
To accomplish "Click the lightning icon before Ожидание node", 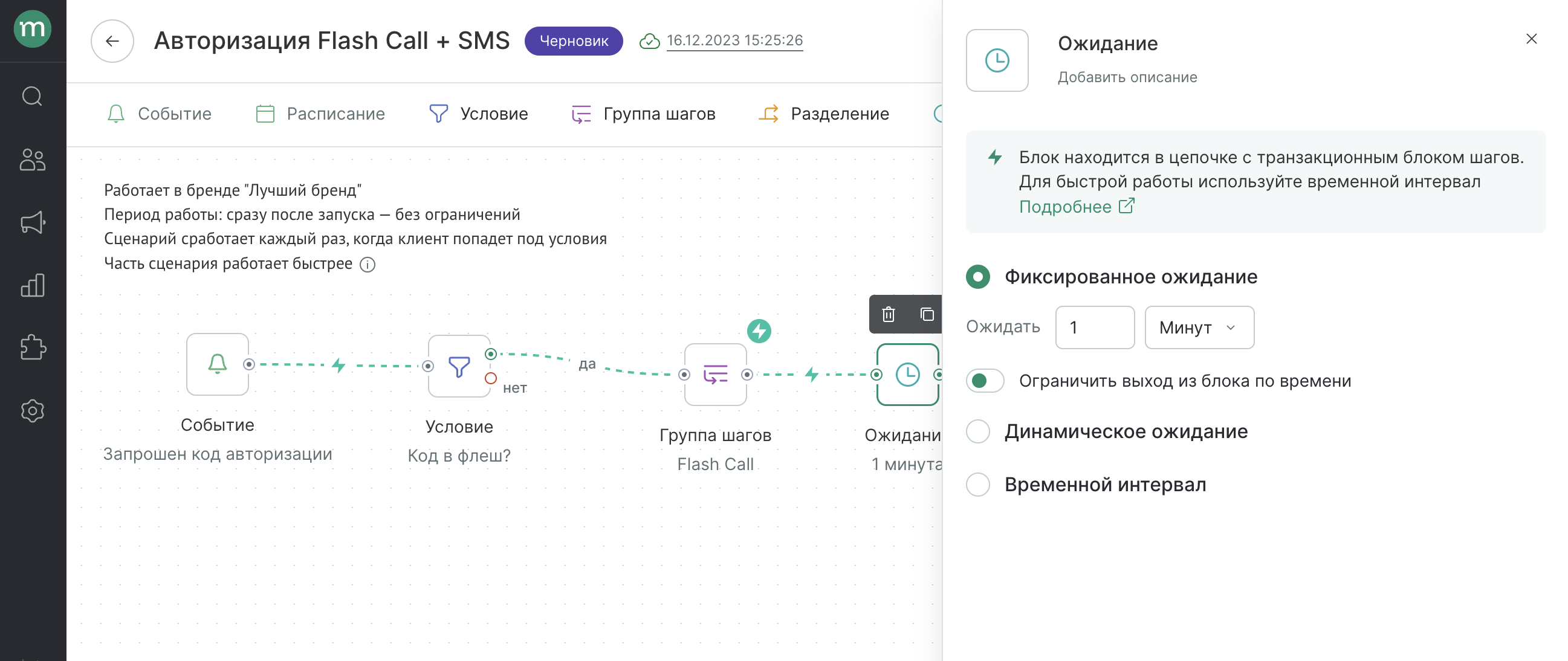I will point(811,374).
